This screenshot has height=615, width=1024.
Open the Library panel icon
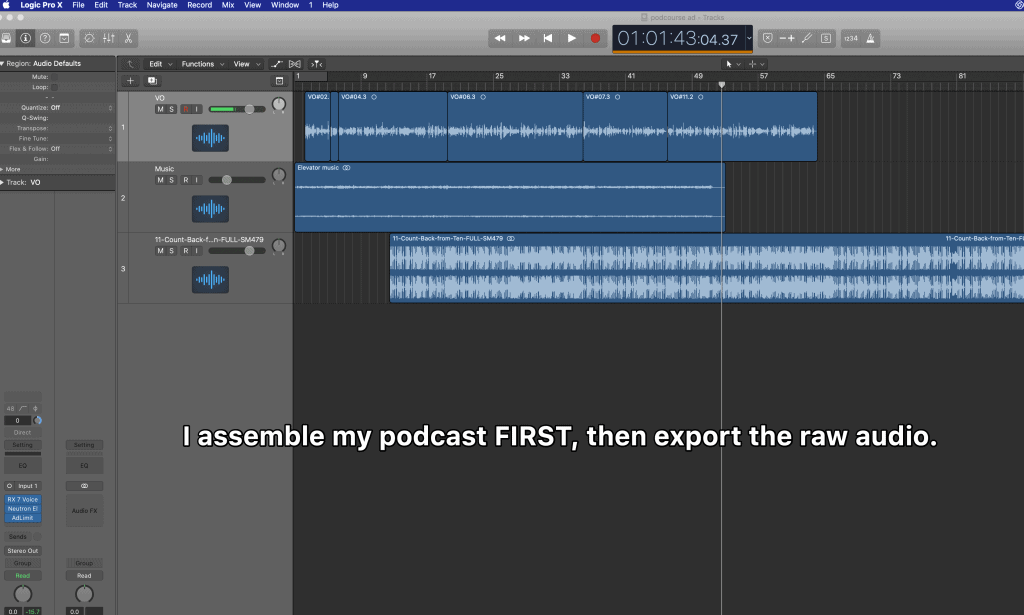(x=6, y=39)
